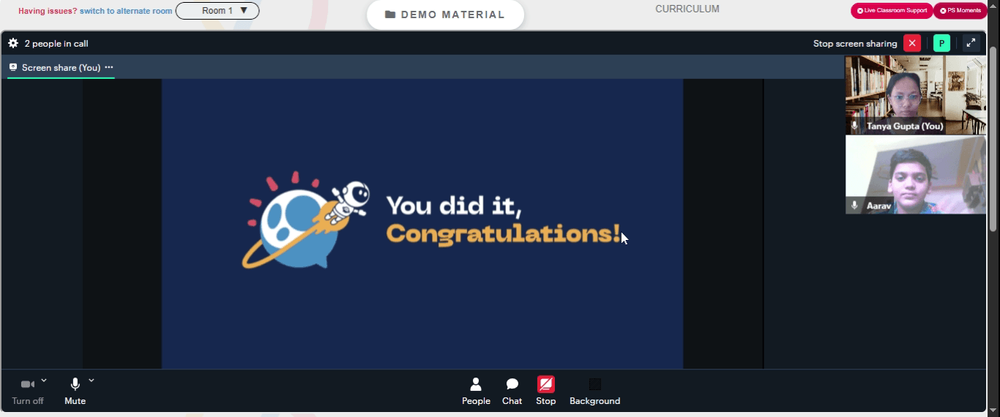Click 'Stop screen sharing' label
Image resolution: width=1000 pixels, height=417 pixels.
tap(855, 44)
